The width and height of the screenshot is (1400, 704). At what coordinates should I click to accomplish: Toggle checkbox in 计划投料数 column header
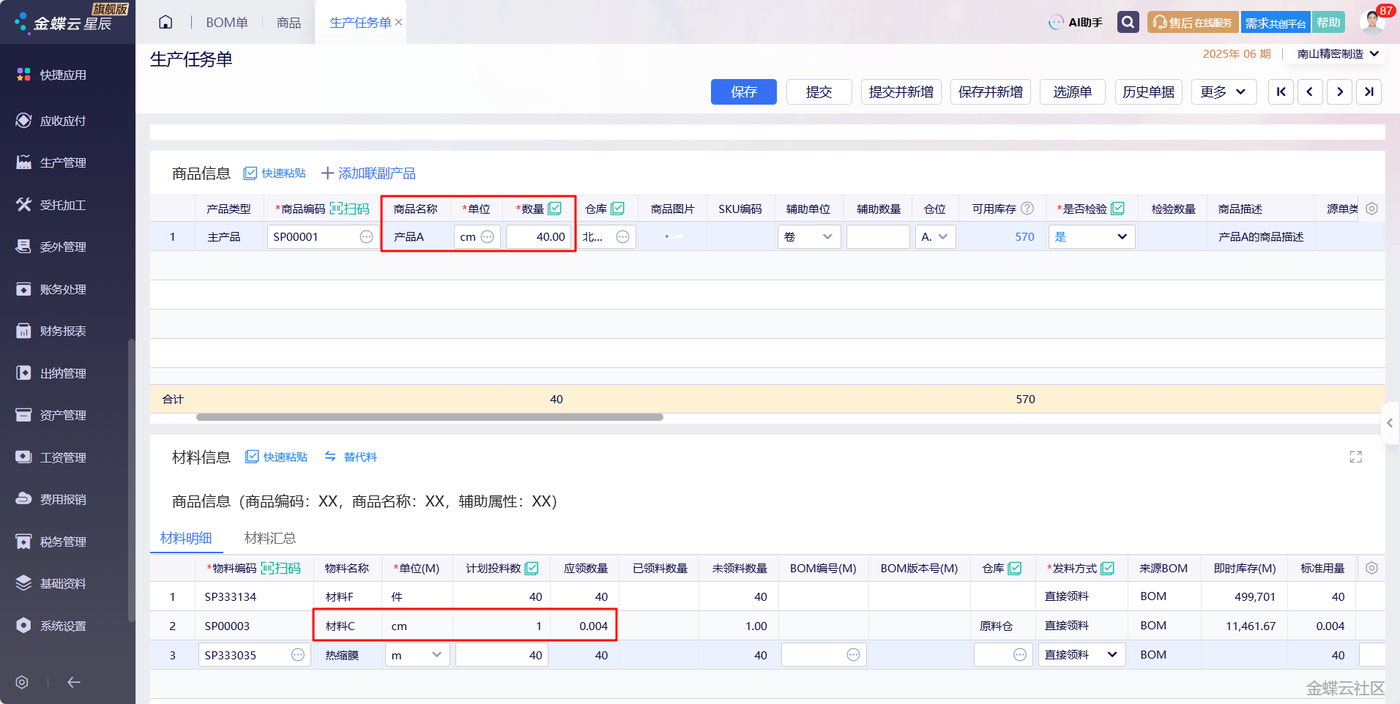pos(532,568)
